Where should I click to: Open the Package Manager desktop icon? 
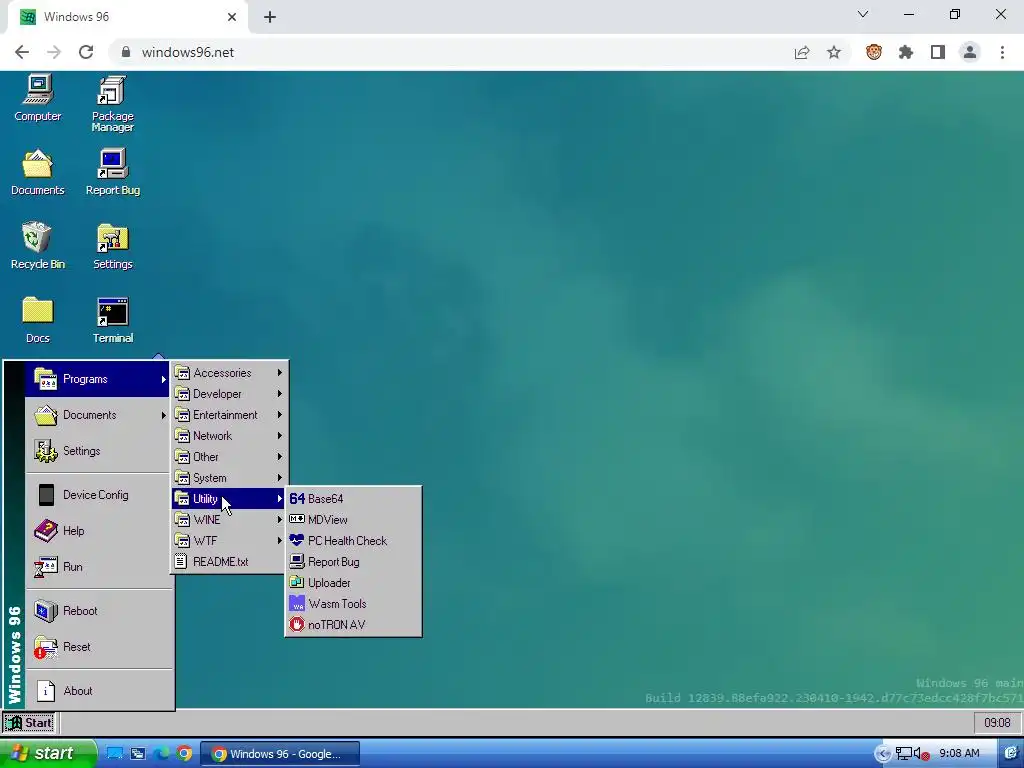tap(112, 103)
